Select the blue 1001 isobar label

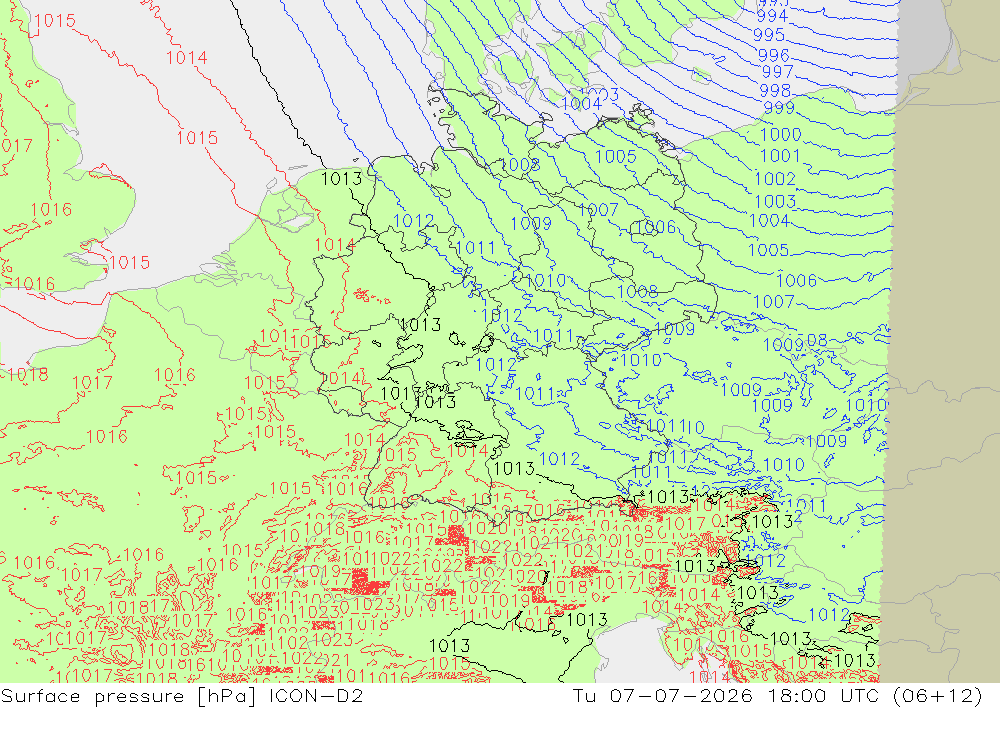click(780, 156)
